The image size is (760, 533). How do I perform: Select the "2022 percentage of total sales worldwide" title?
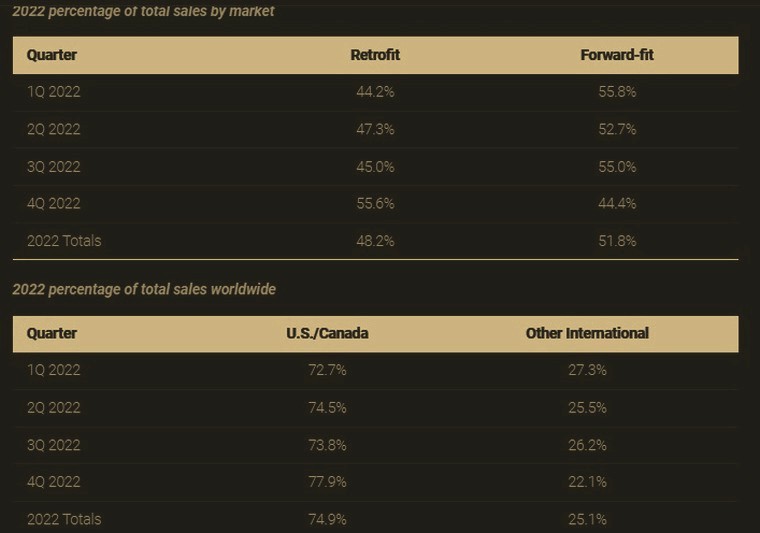coord(144,289)
